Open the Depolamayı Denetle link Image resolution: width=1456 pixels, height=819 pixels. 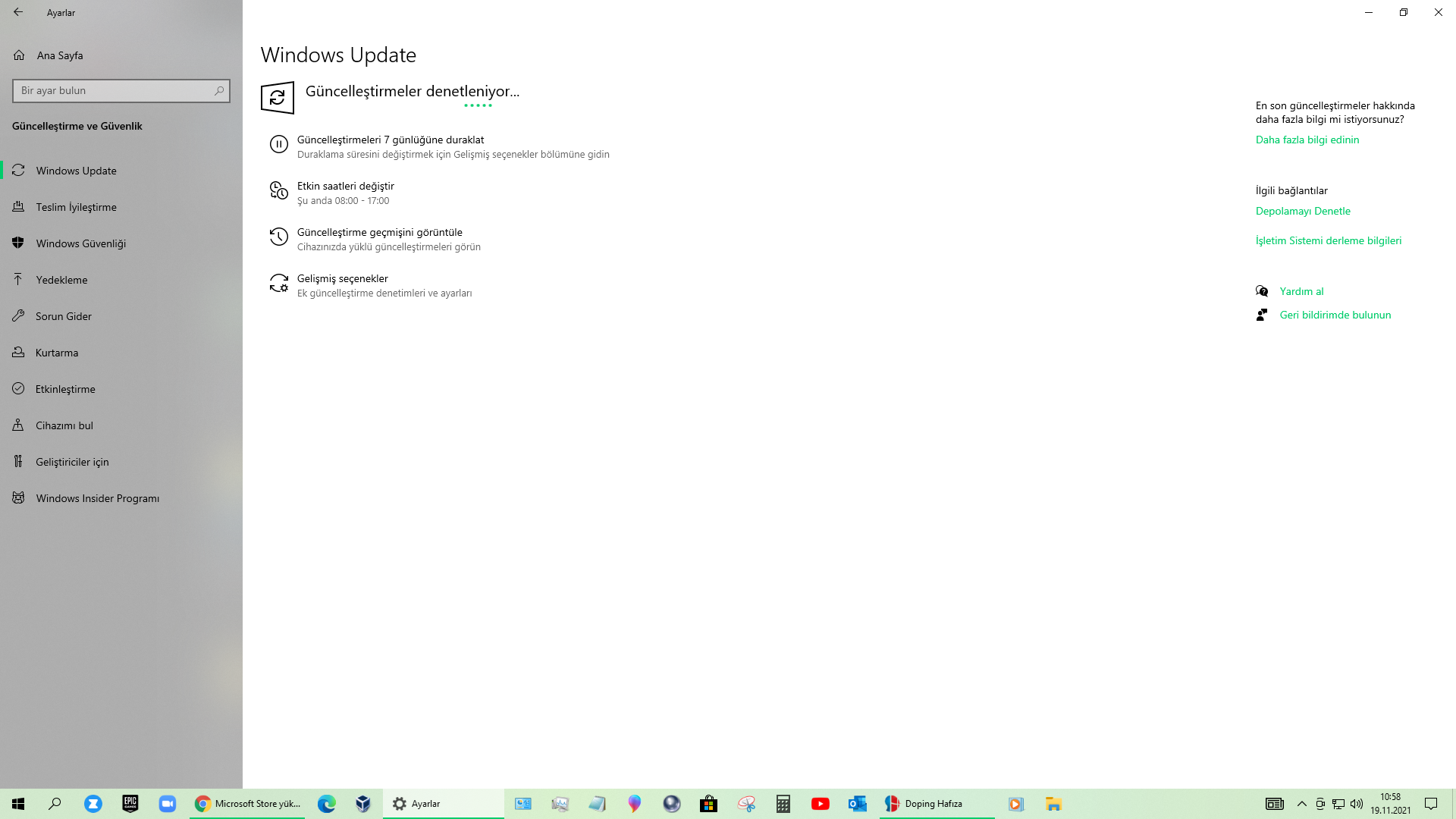coord(1302,211)
